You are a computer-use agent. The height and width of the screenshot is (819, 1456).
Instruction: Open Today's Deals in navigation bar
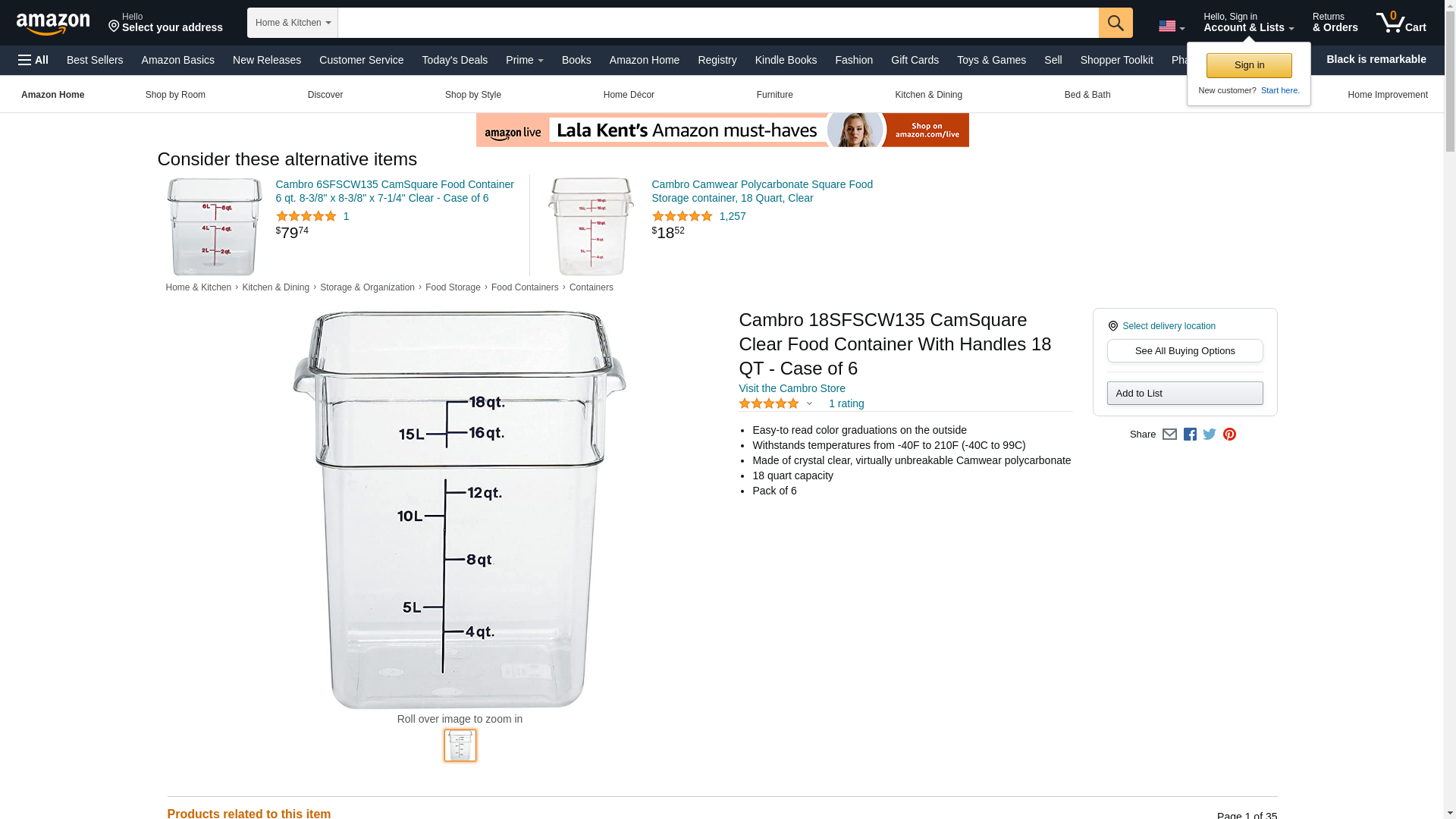[454, 60]
